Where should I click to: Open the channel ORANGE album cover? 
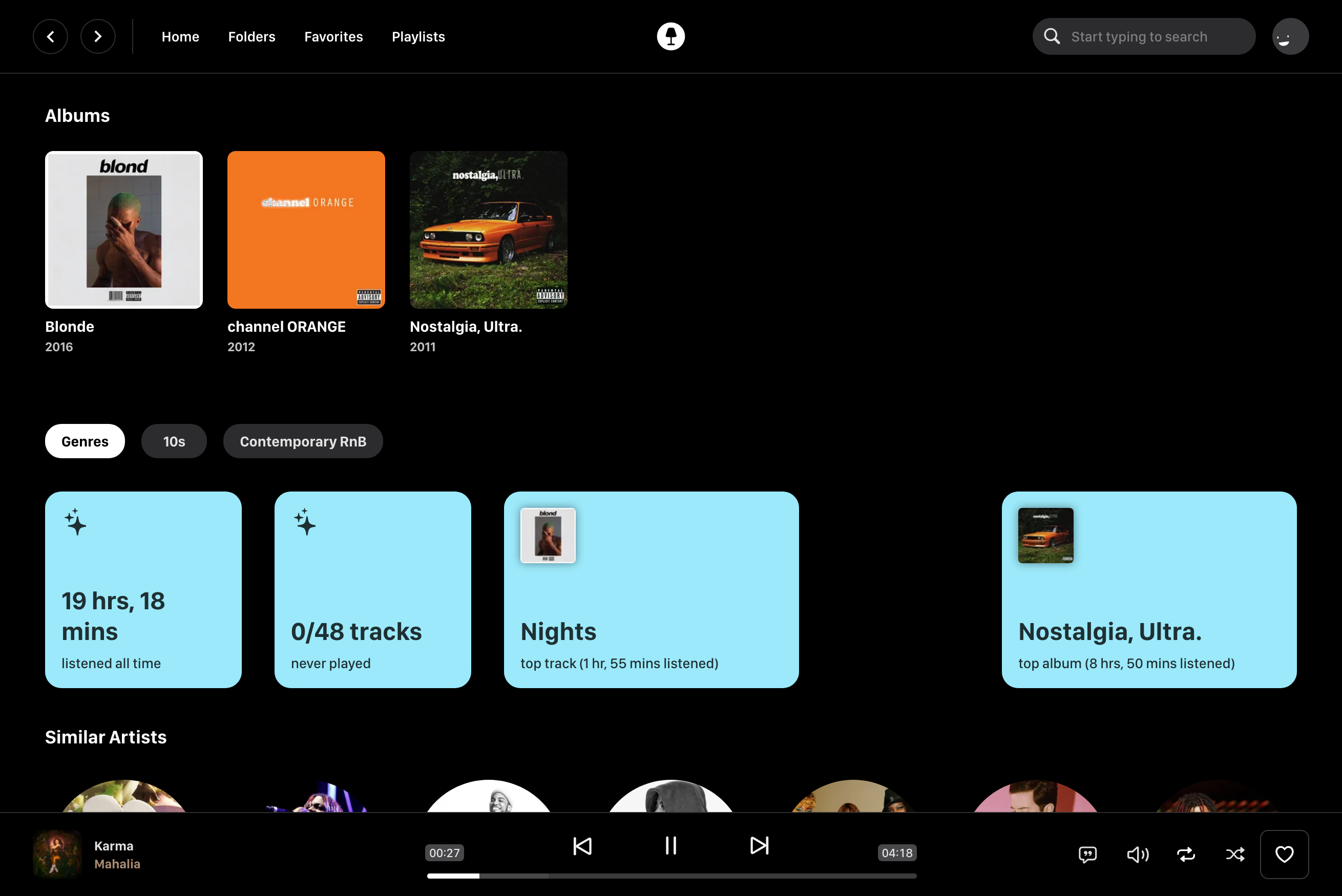point(306,230)
